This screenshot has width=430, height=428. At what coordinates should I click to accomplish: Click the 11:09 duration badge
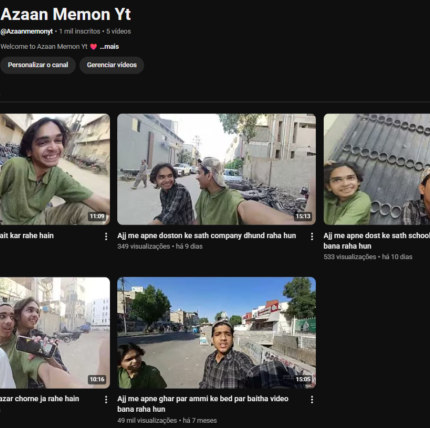97,216
